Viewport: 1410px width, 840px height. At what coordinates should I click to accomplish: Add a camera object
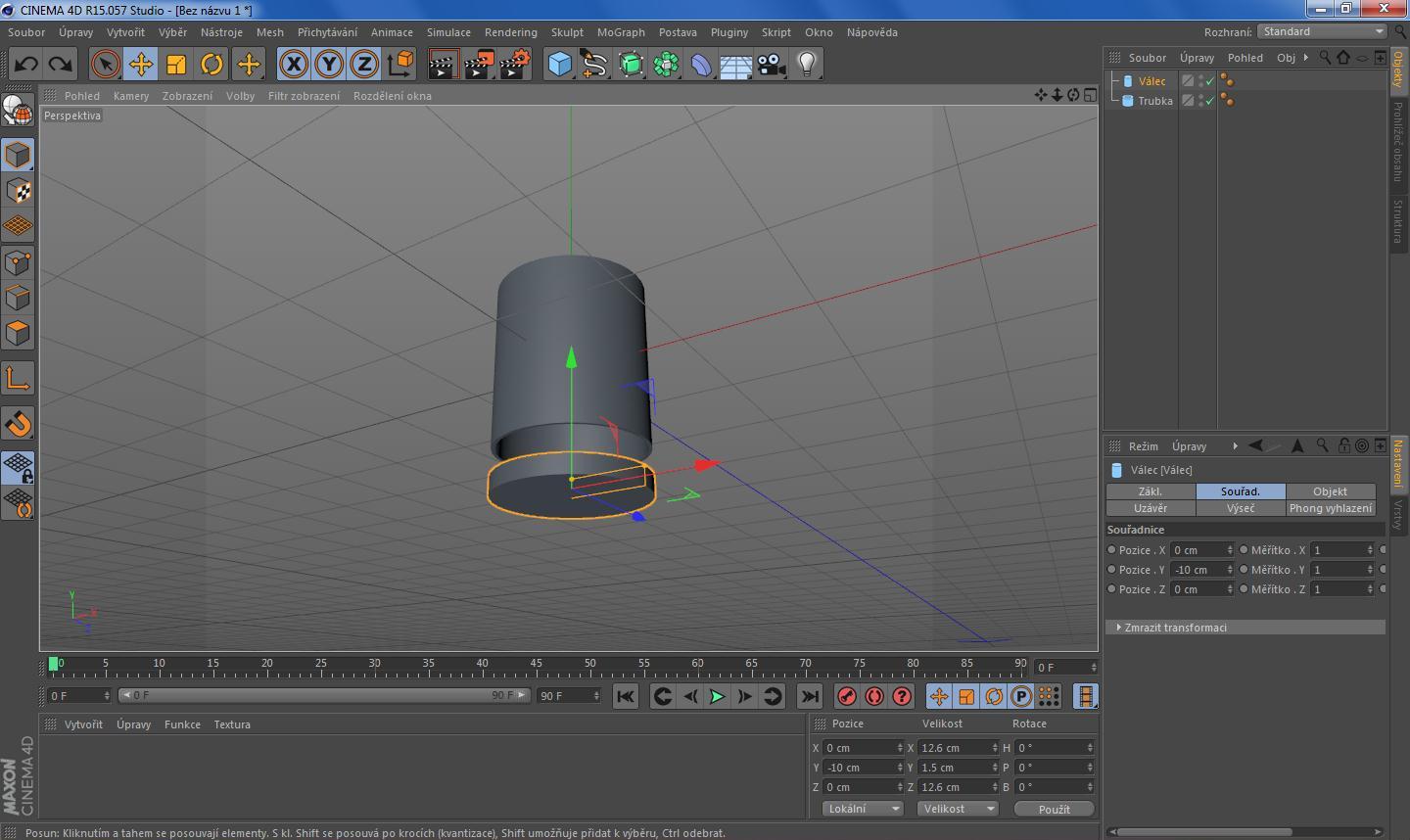772,65
